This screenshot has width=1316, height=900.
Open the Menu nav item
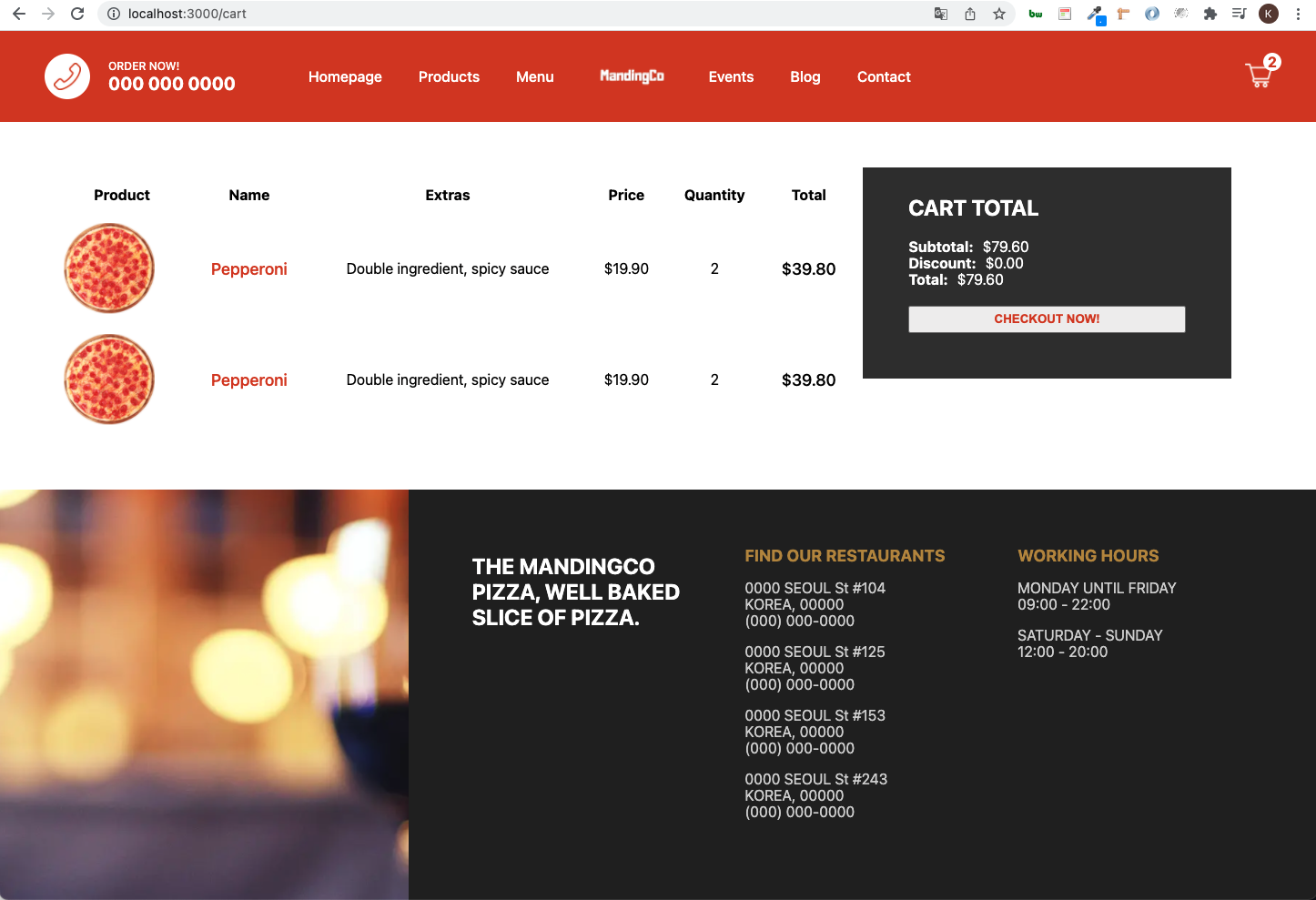(535, 76)
